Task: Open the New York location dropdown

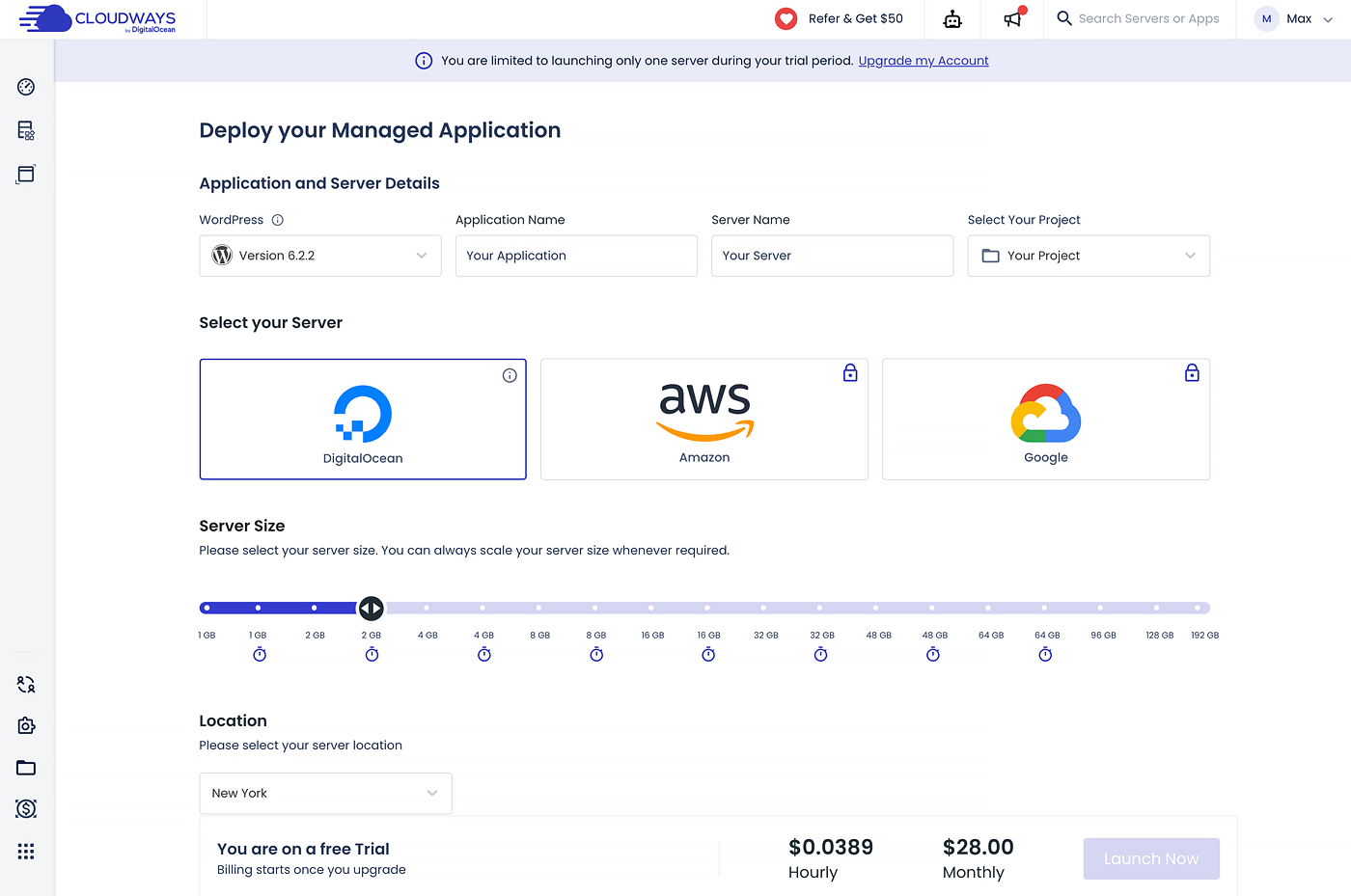Action: (325, 793)
